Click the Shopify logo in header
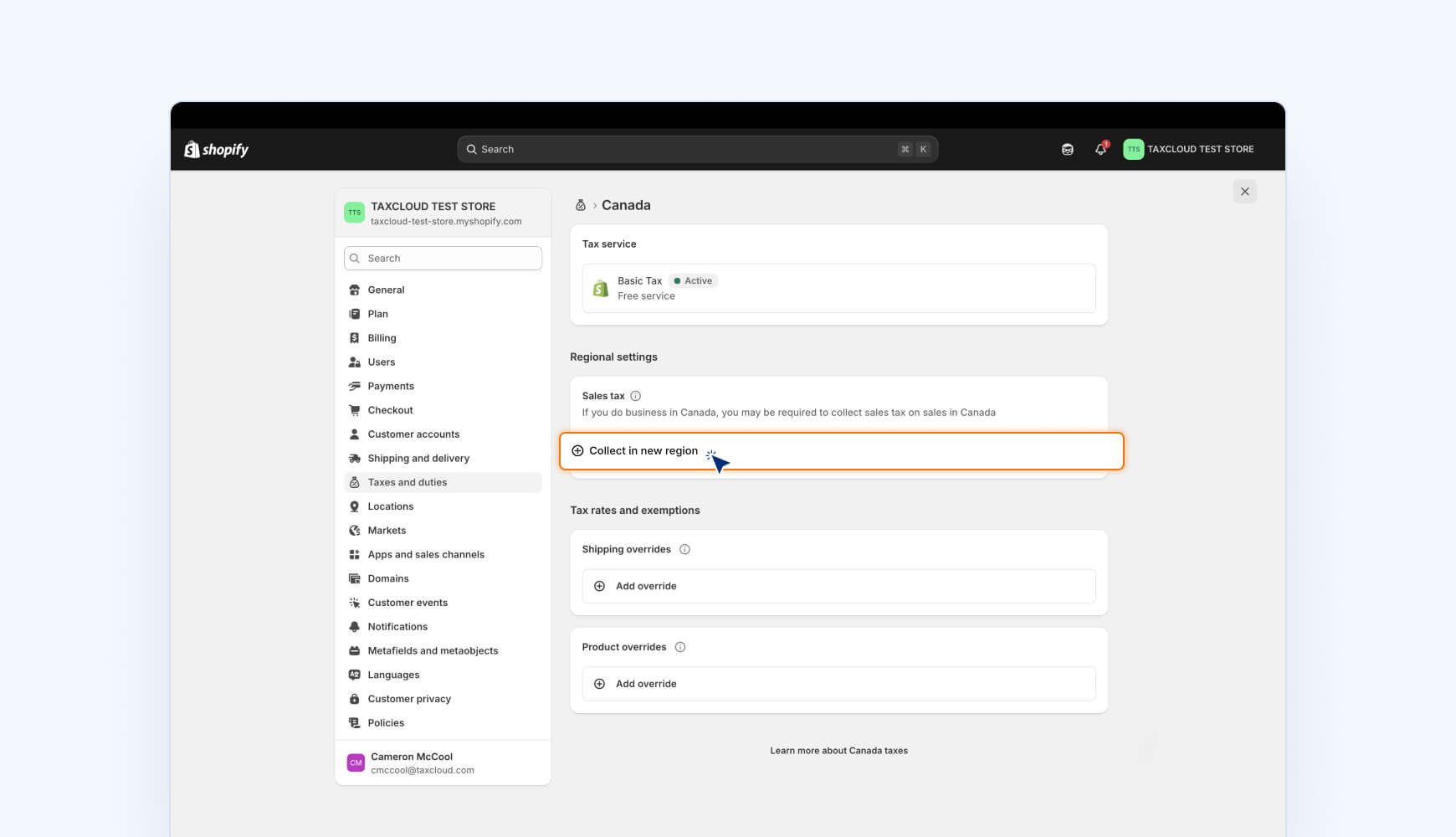1456x837 pixels. [216, 149]
